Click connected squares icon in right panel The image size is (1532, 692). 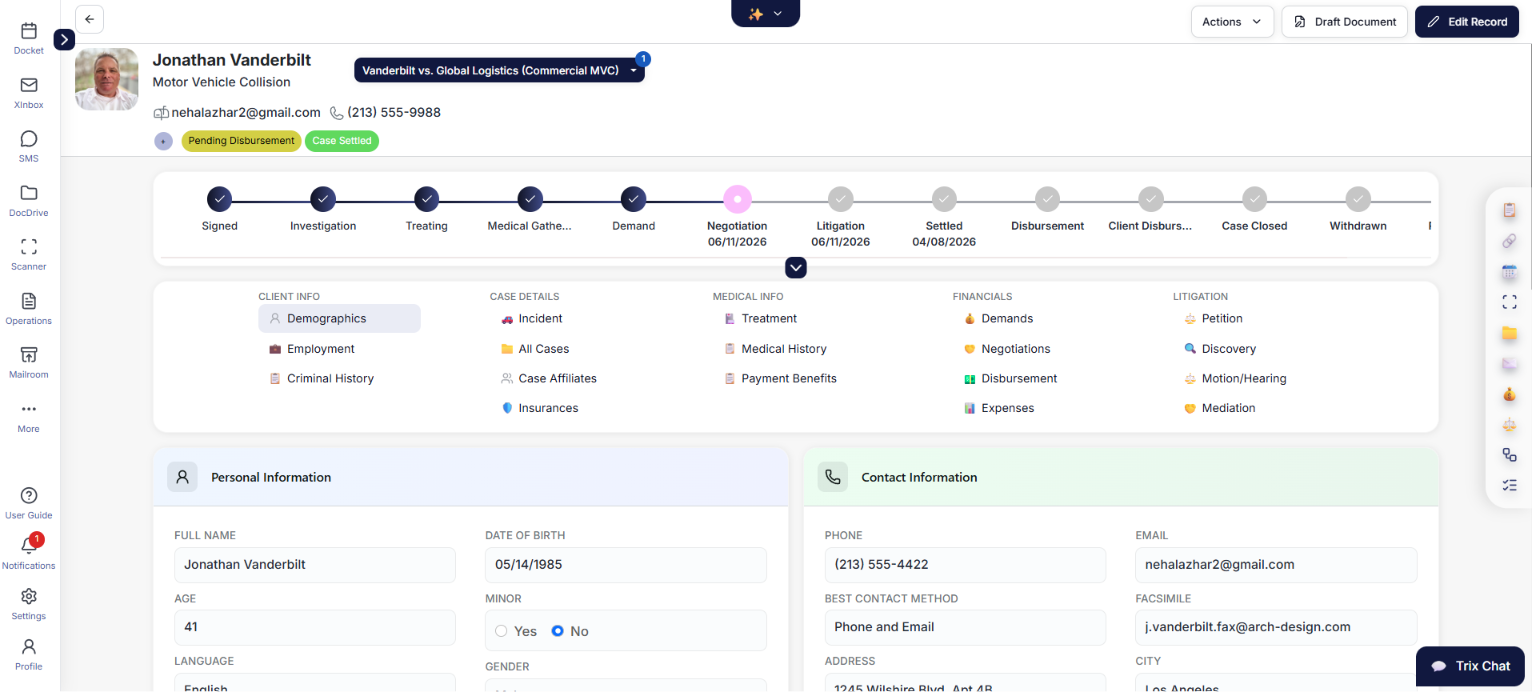pyautogui.click(x=1509, y=455)
